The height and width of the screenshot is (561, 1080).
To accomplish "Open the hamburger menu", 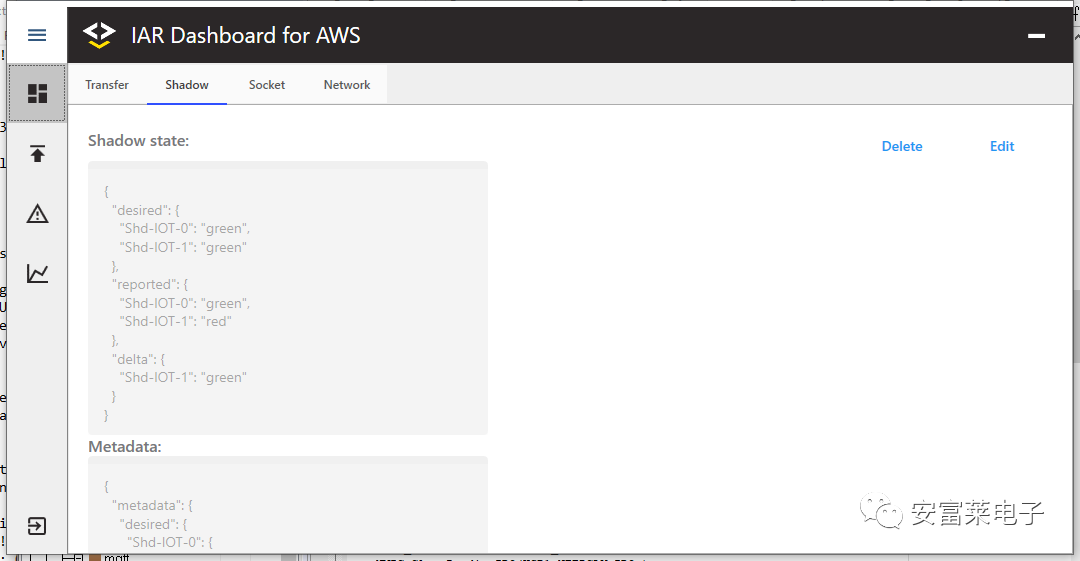I will (37, 35).
